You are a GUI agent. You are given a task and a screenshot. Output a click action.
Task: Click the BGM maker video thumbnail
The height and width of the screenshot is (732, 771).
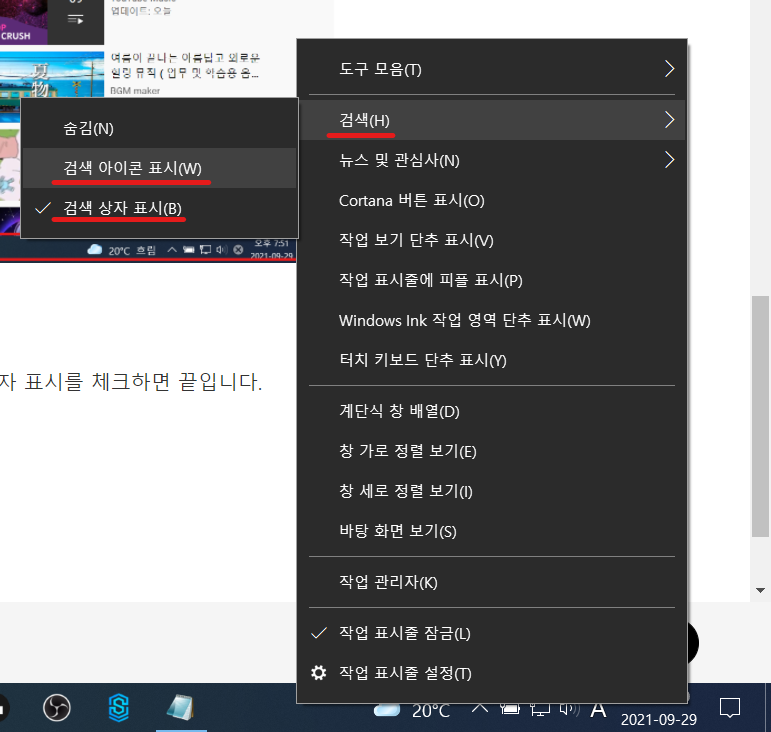52,74
